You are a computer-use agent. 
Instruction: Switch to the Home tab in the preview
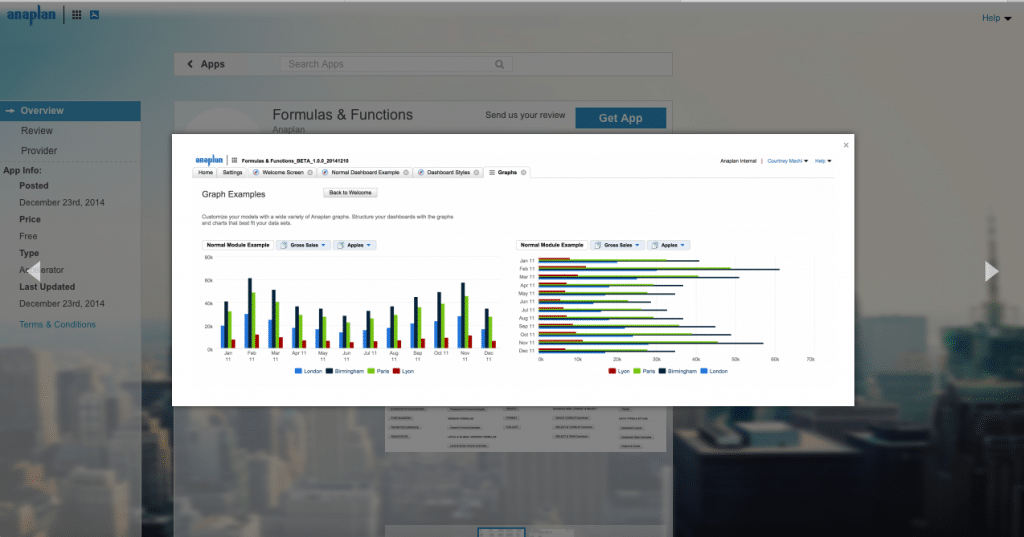(x=206, y=172)
